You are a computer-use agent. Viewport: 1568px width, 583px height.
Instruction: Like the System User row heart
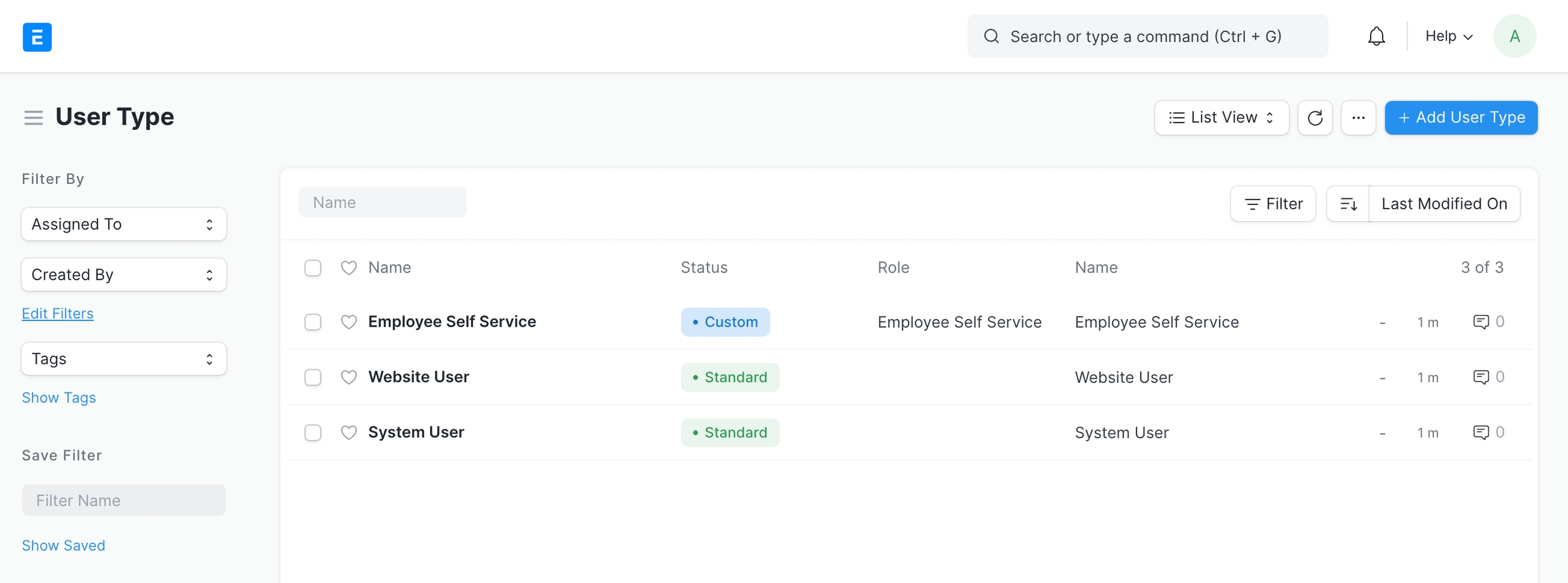(x=348, y=433)
